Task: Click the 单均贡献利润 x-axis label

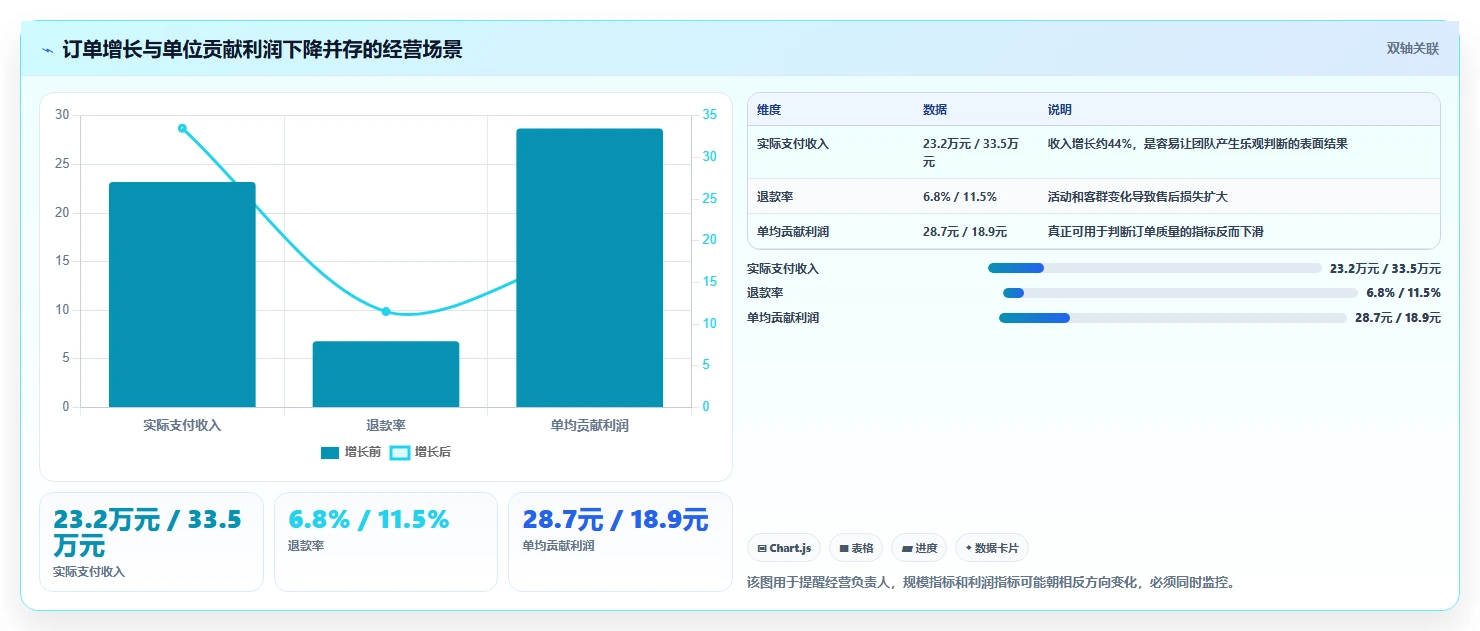Action: [x=589, y=425]
